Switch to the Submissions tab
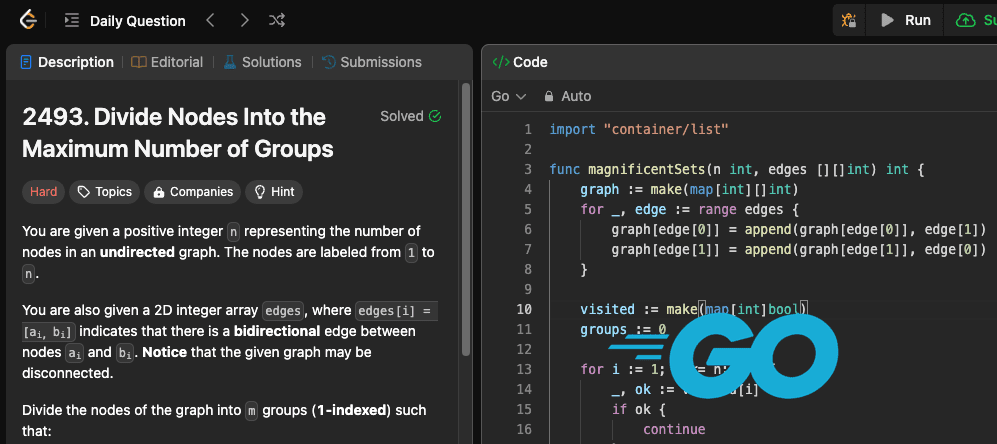 pos(371,62)
